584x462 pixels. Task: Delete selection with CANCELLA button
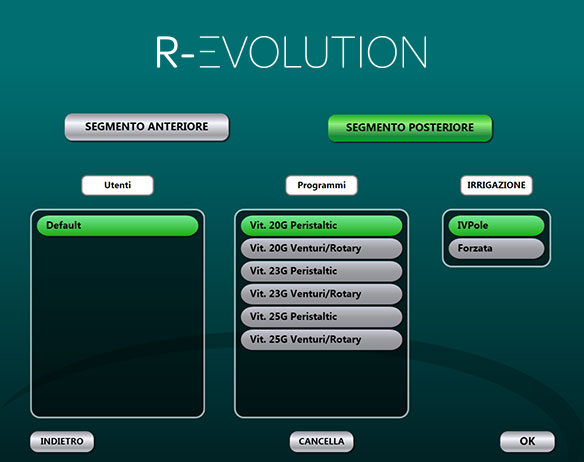[x=321, y=442]
